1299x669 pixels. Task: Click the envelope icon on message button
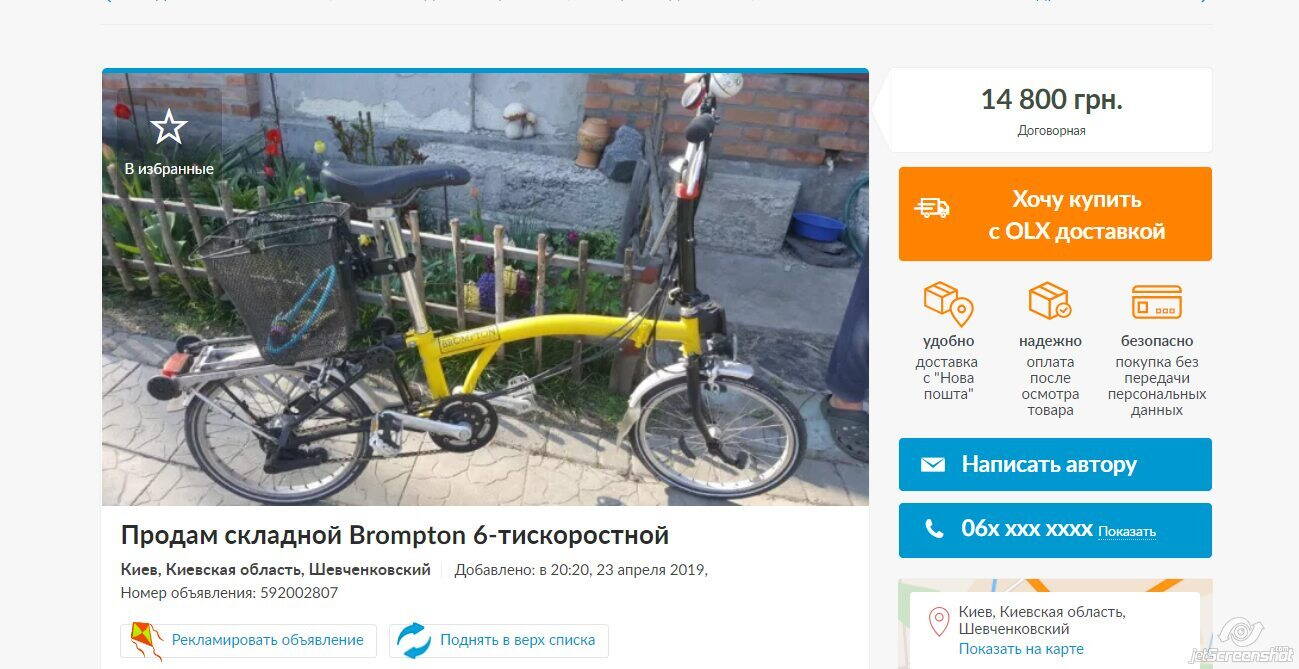pyautogui.click(x=932, y=465)
